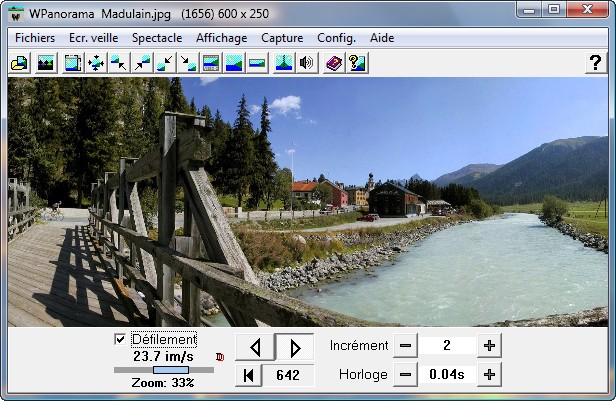Click the small thin landscape size icon

(x=257, y=63)
